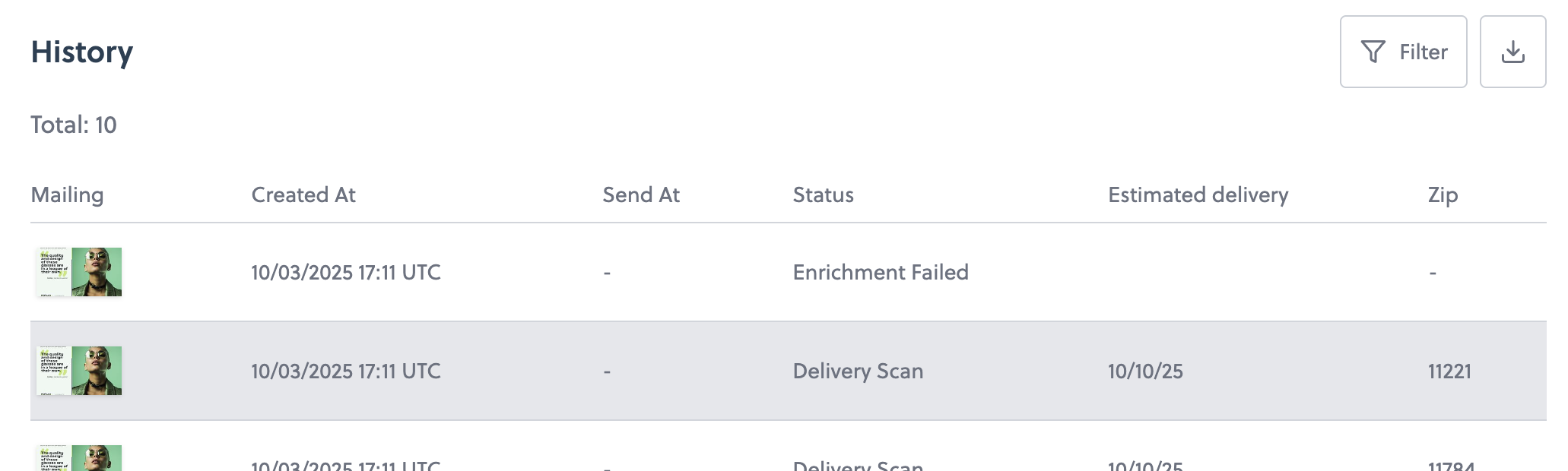Click created date in zip 11221 row
Viewport: 1568px width, 471px height.
346,371
